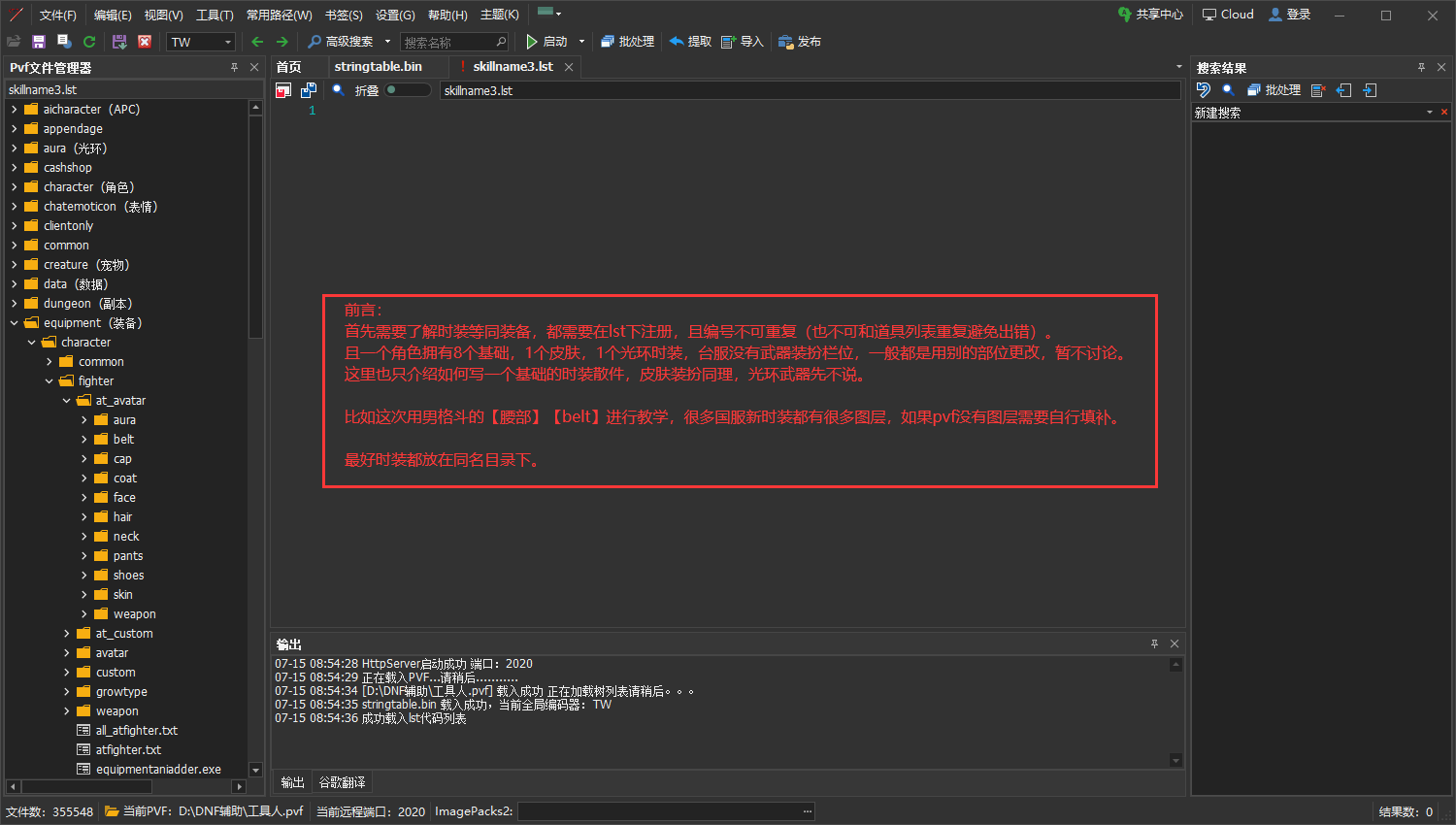Expand the belt folder in tree

pyautogui.click(x=84, y=440)
